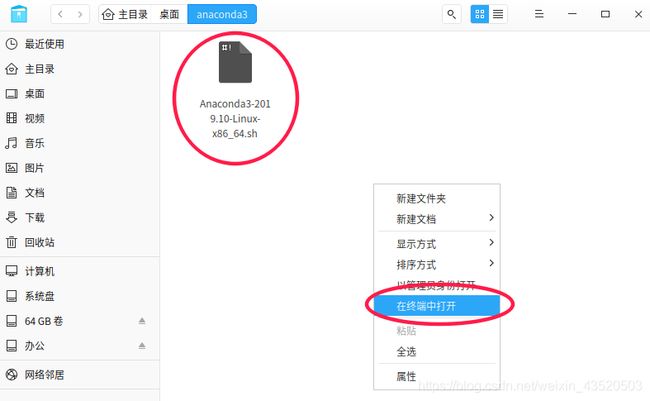Click the monitor icon beside 计算机

coord(12,271)
